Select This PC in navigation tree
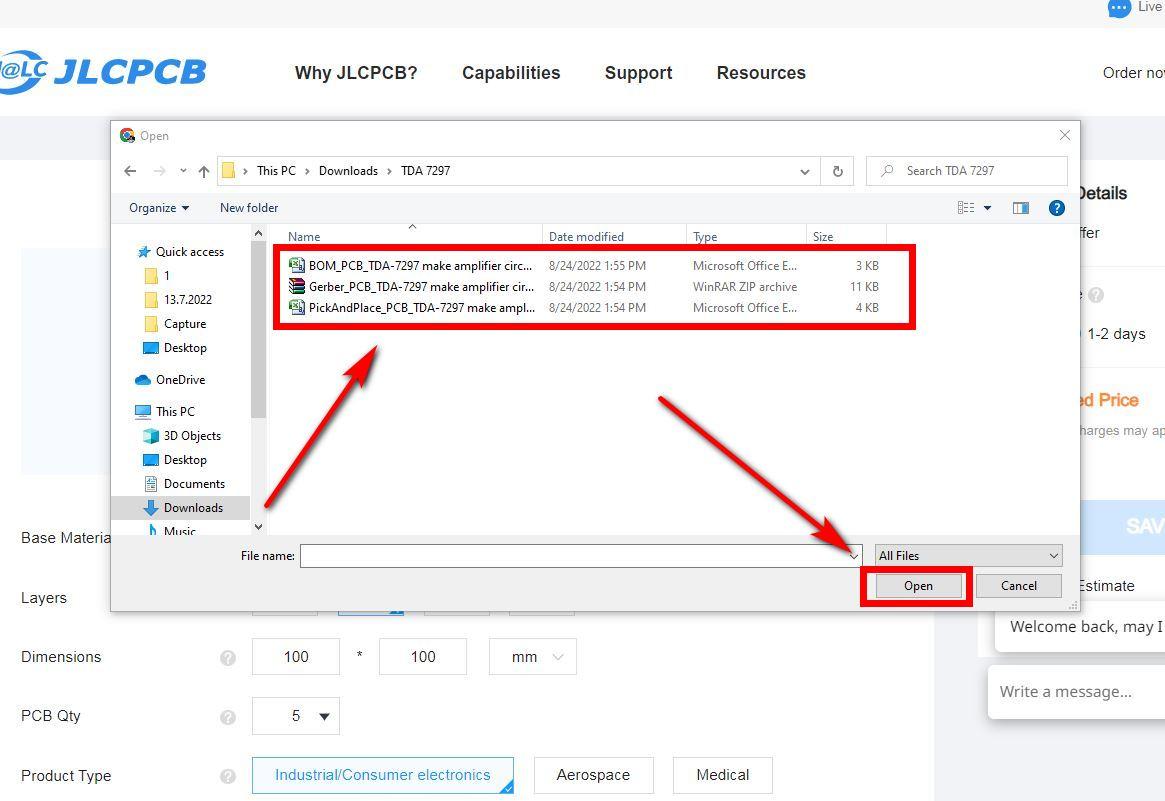This screenshot has height=801, width=1165. pyautogui.click(x=165, y=412)
